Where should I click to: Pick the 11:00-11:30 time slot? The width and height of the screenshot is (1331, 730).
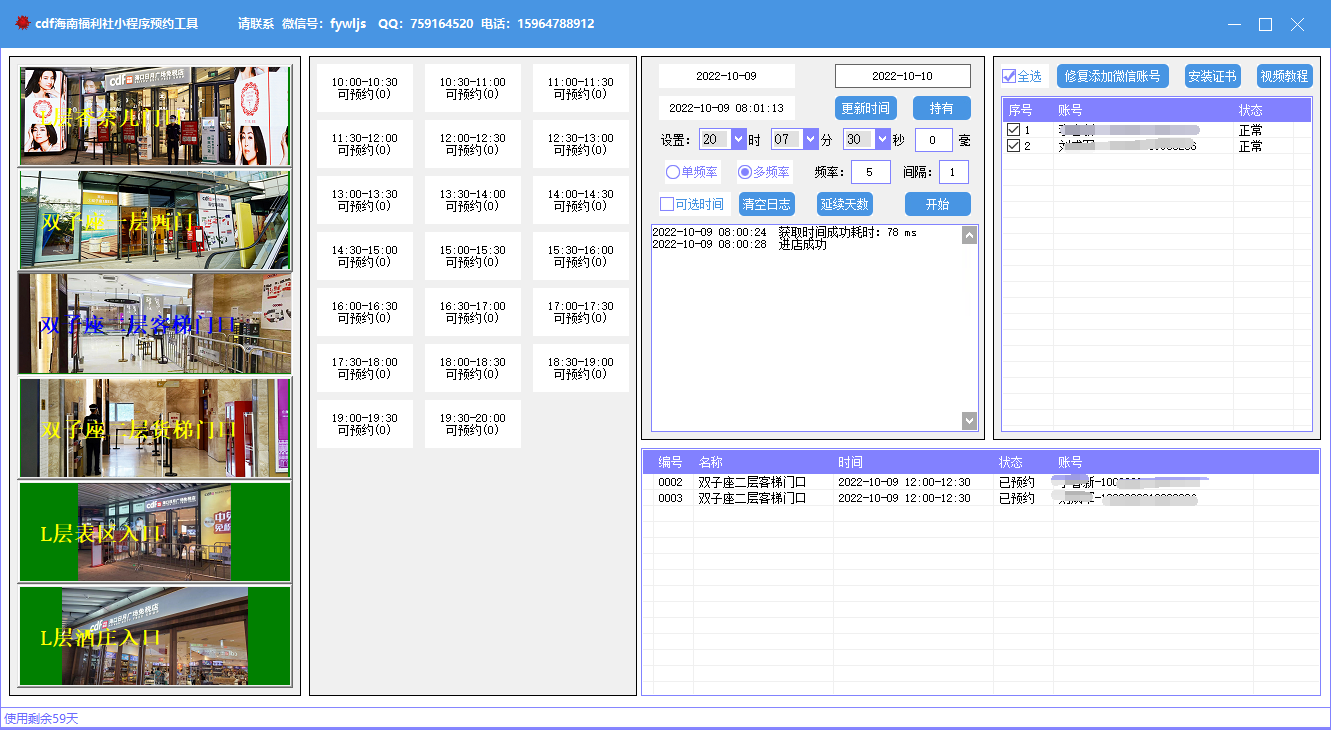tap(581, 88)
